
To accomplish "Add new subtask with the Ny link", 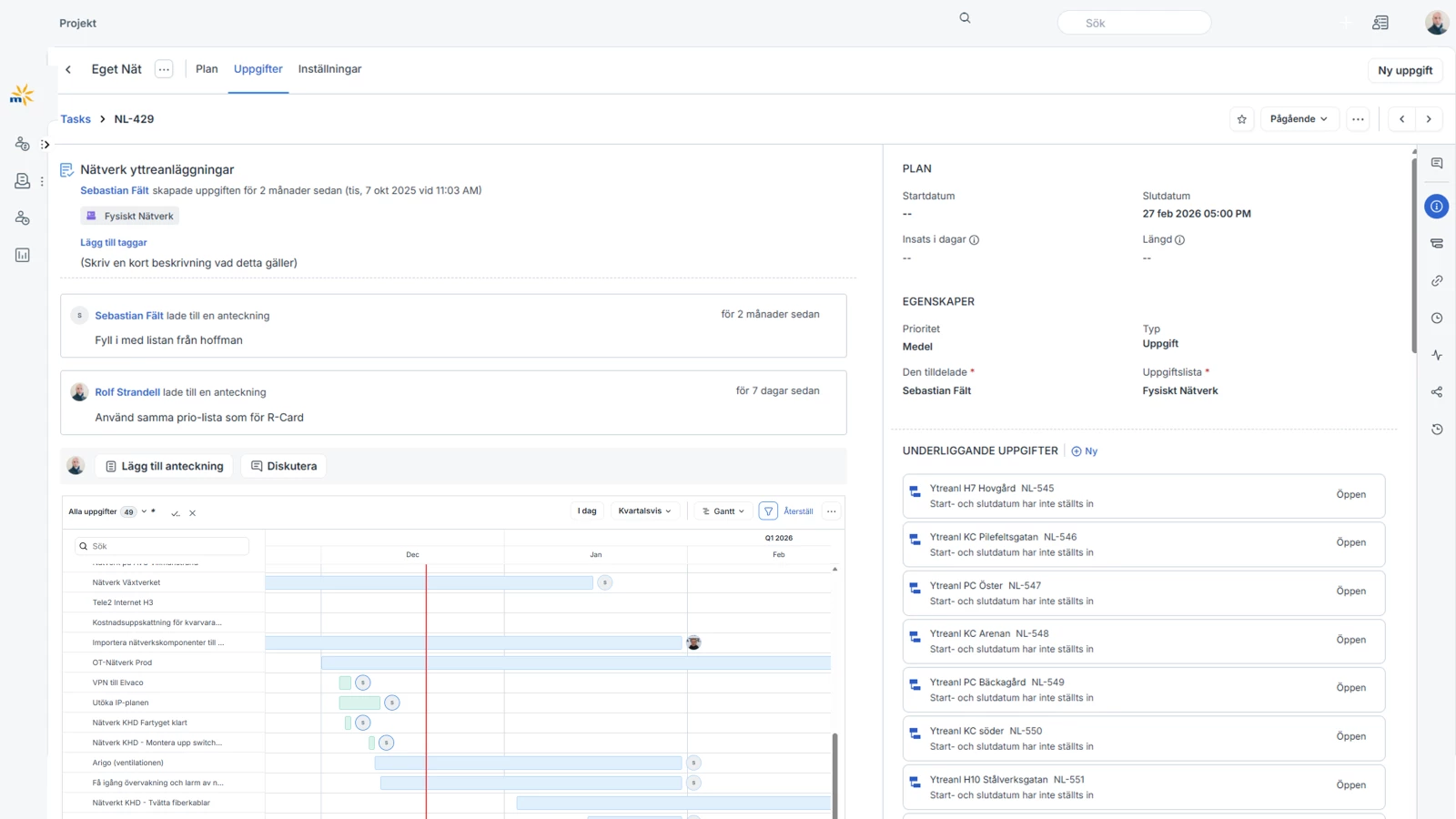I will [x=1085, y=451].
